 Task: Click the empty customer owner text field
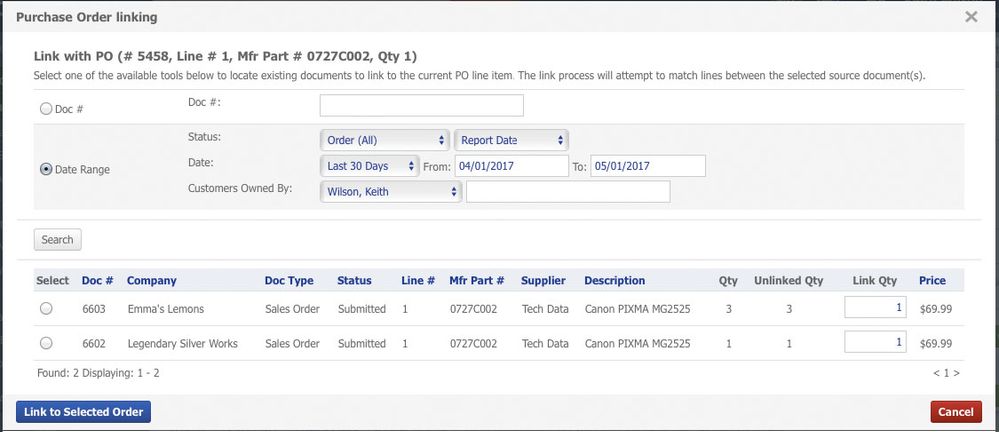click(567, 191)
